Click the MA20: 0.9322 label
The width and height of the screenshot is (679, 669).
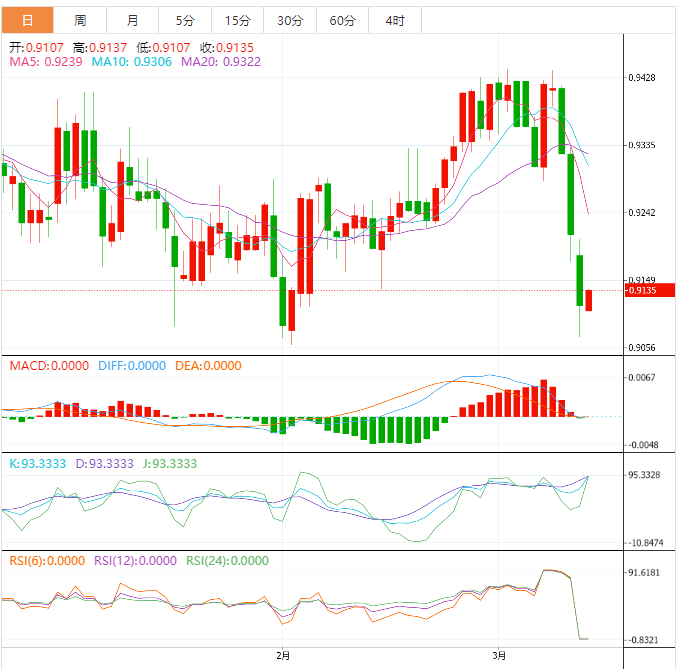221,62
